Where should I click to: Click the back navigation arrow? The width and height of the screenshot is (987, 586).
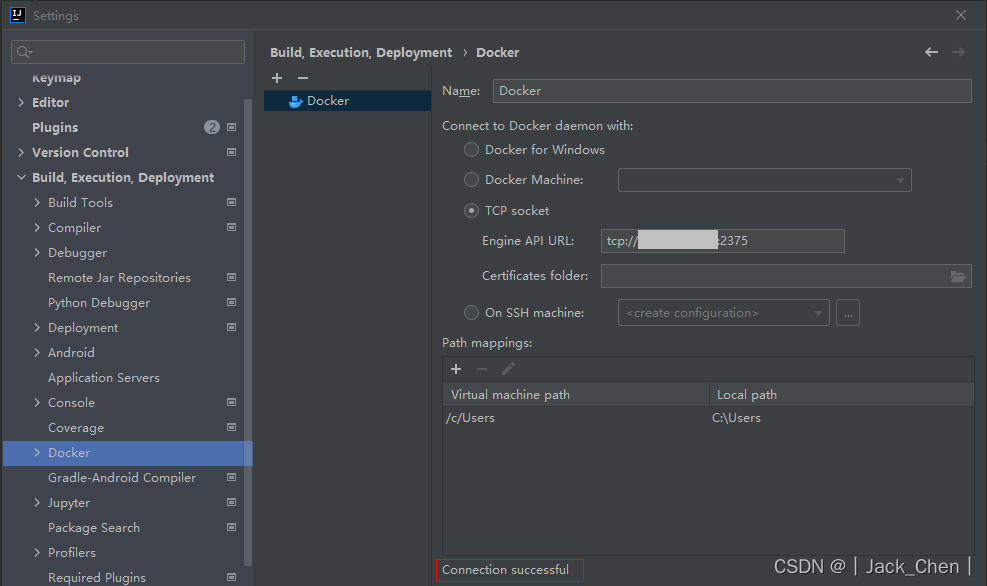click(931, 52)
